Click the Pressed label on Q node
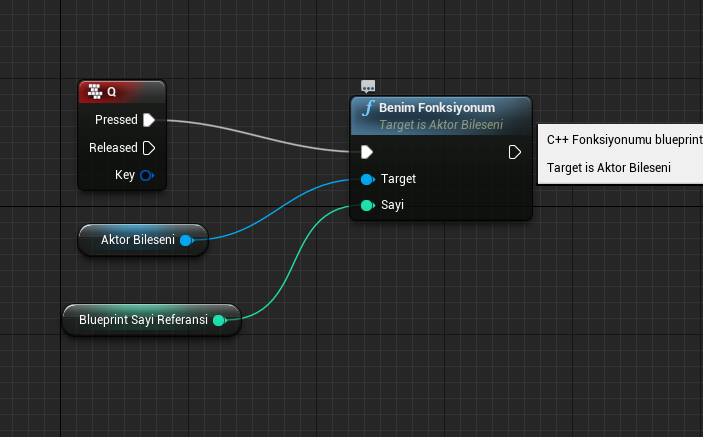 [116, 120]
